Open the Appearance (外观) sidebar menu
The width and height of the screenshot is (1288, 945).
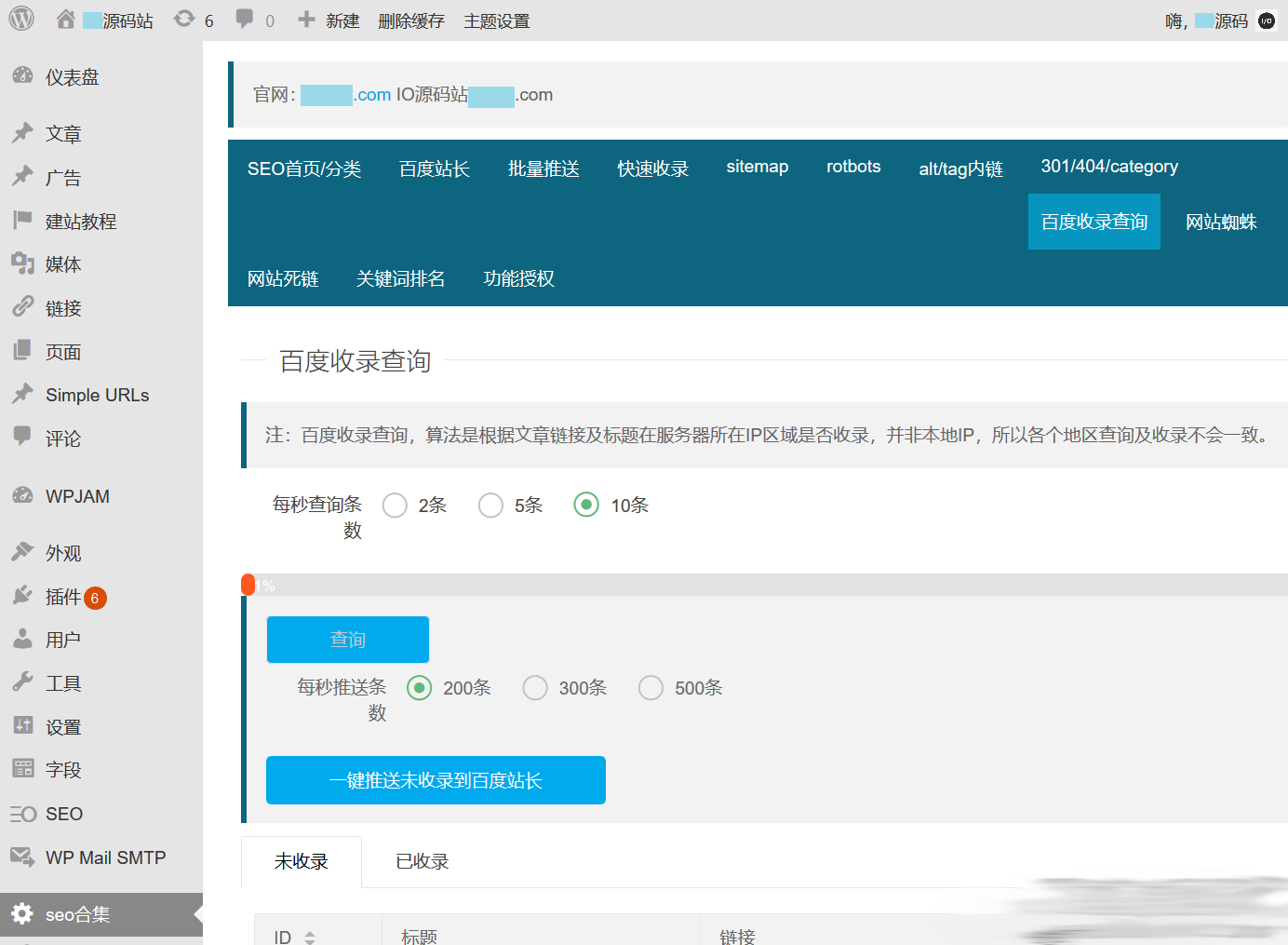62,552
